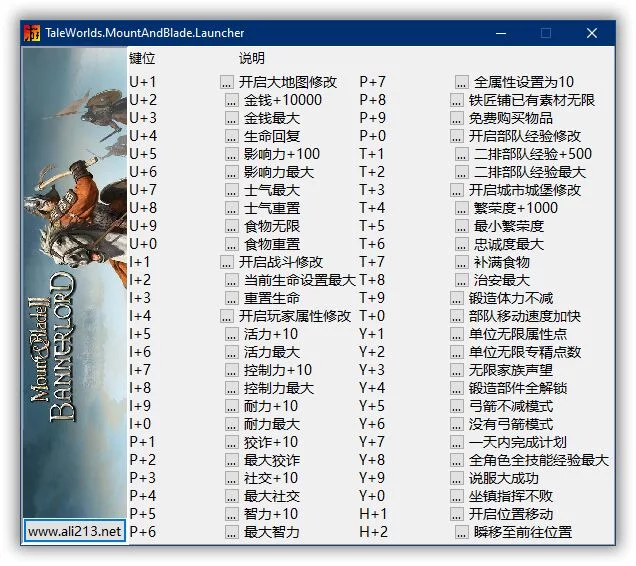Toggle the 士气重置 checkbox

coord(232,208)
